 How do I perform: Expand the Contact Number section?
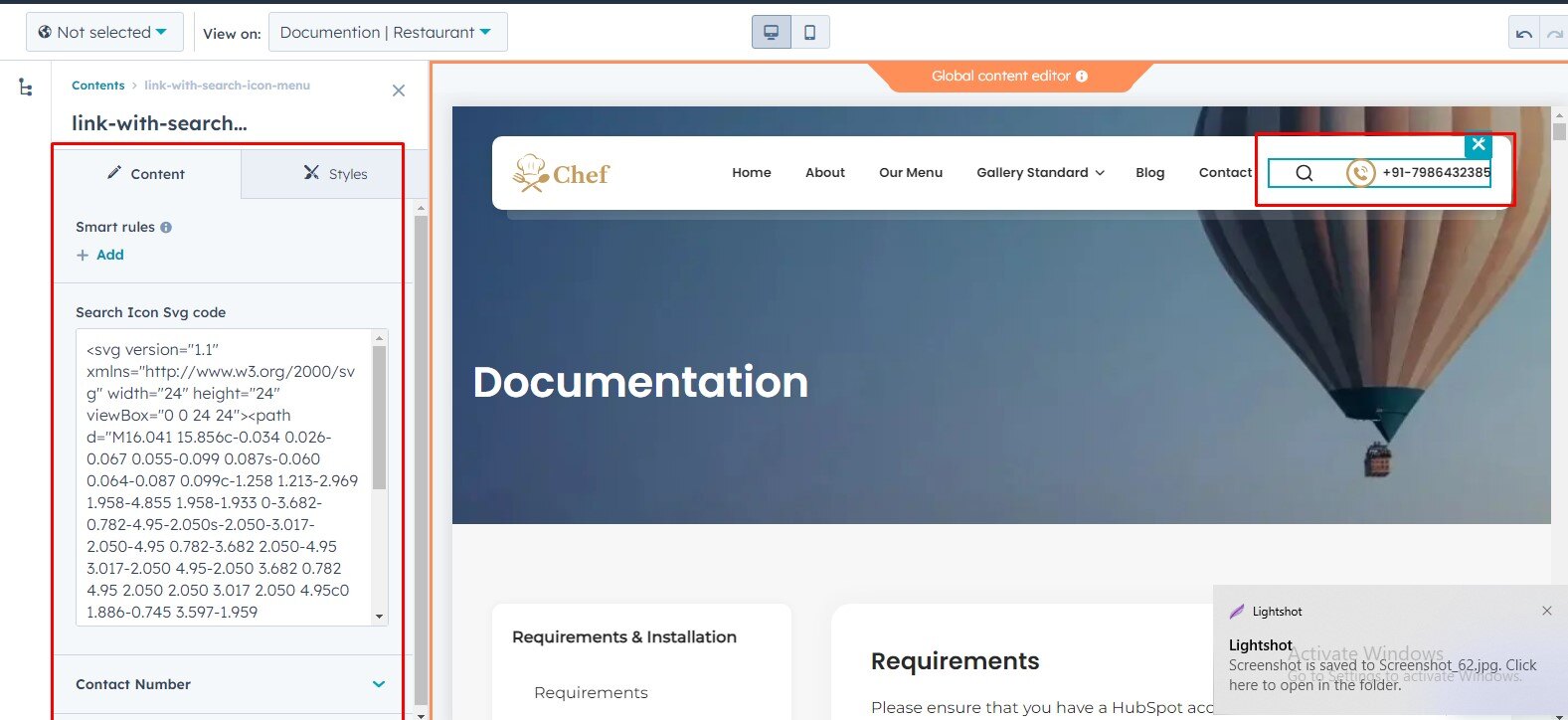pyautogui.click(x=379, y=684)
